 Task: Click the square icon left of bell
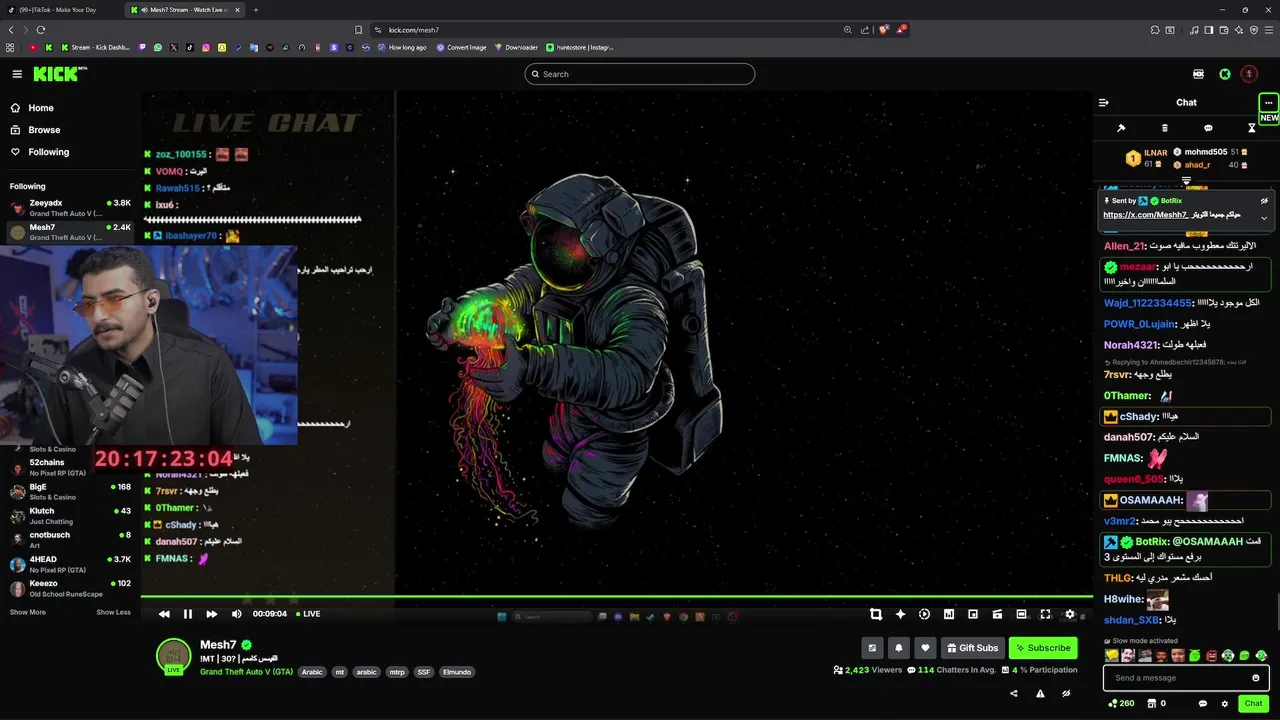click(872, 648)
